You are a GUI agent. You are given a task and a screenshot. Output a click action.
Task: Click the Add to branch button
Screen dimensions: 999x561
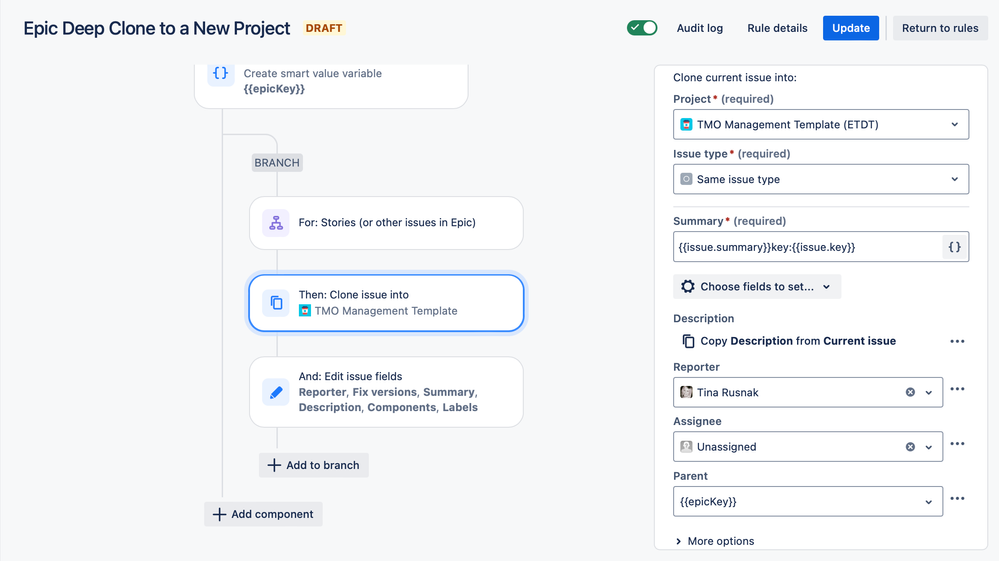pyautogui.click(x=313, y=465)
